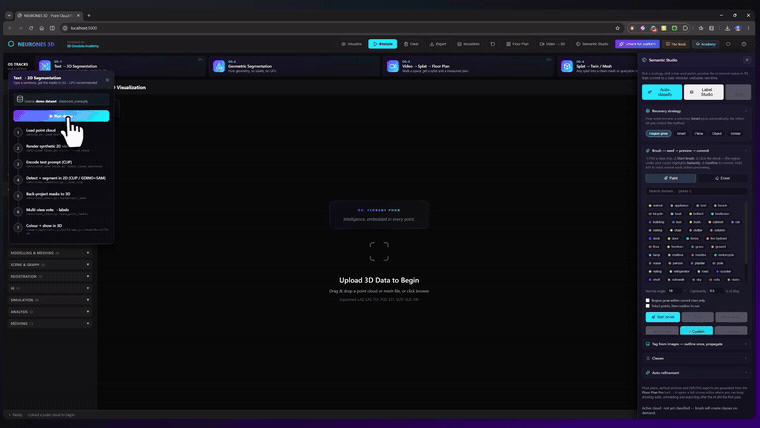Image resolution: width=760 pixels, height=428 pixels.
Task: Click the Splat → Twin / Mesh track icon
Action: [567, 65]
